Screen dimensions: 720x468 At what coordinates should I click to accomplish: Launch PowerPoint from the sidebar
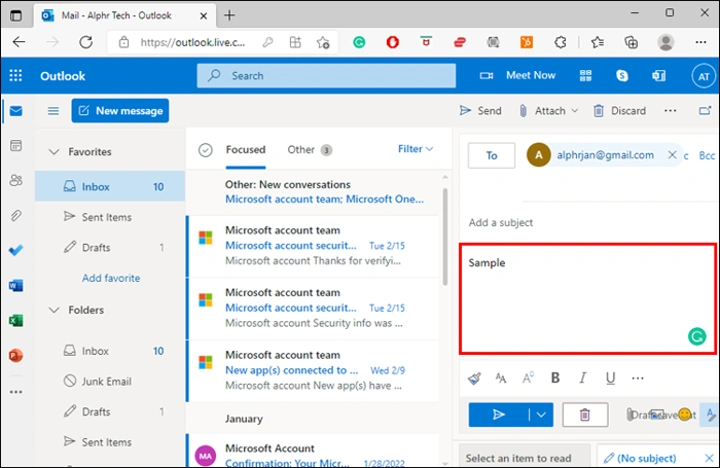tap(16, 355)
